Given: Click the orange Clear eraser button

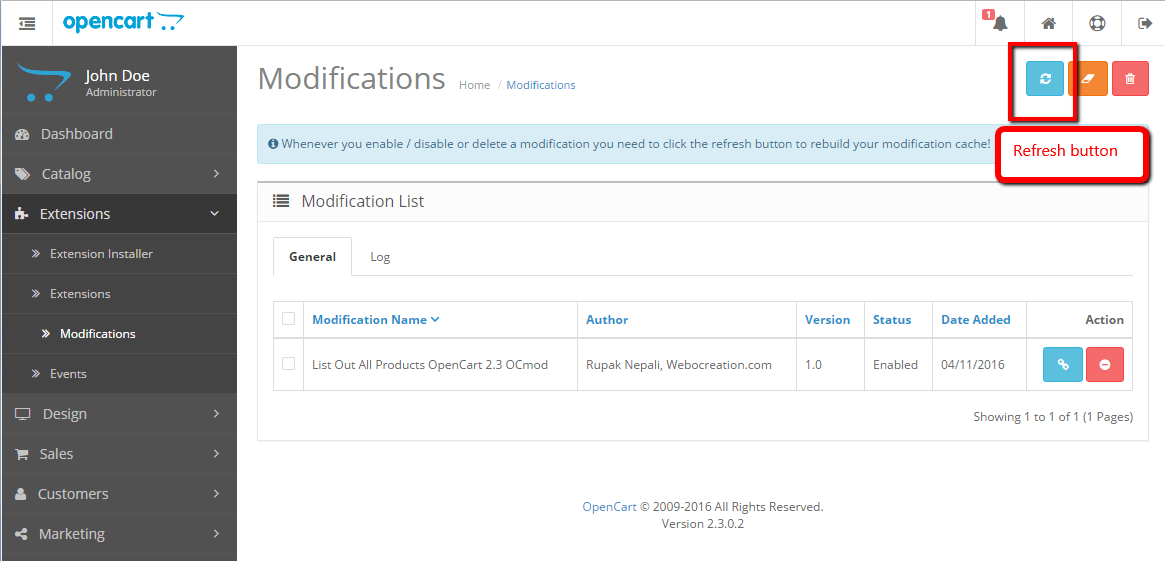Looking at the screenshot, I should (1088, 79).
